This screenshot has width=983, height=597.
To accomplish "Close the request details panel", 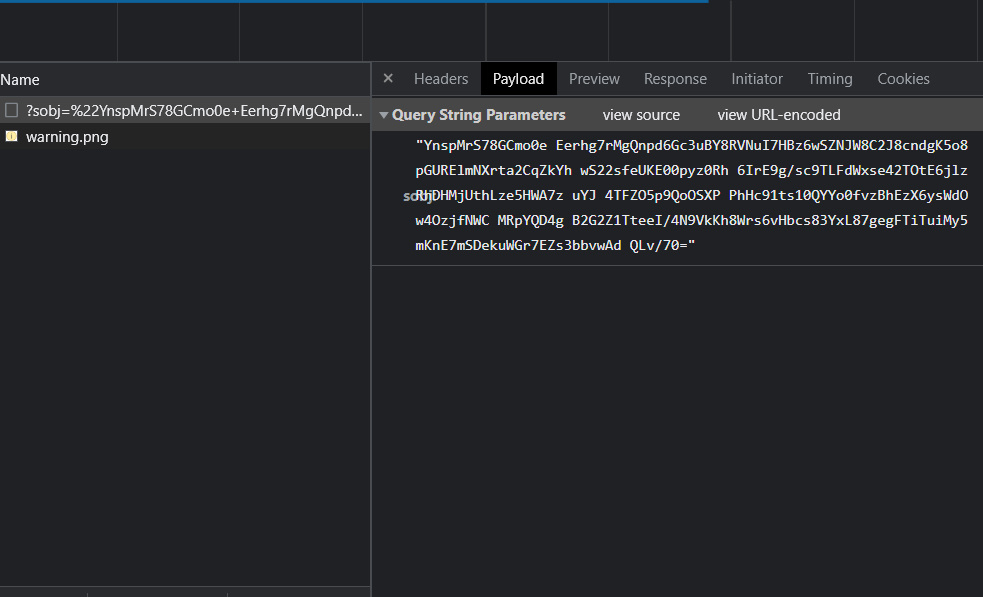I will pos(388,78).
